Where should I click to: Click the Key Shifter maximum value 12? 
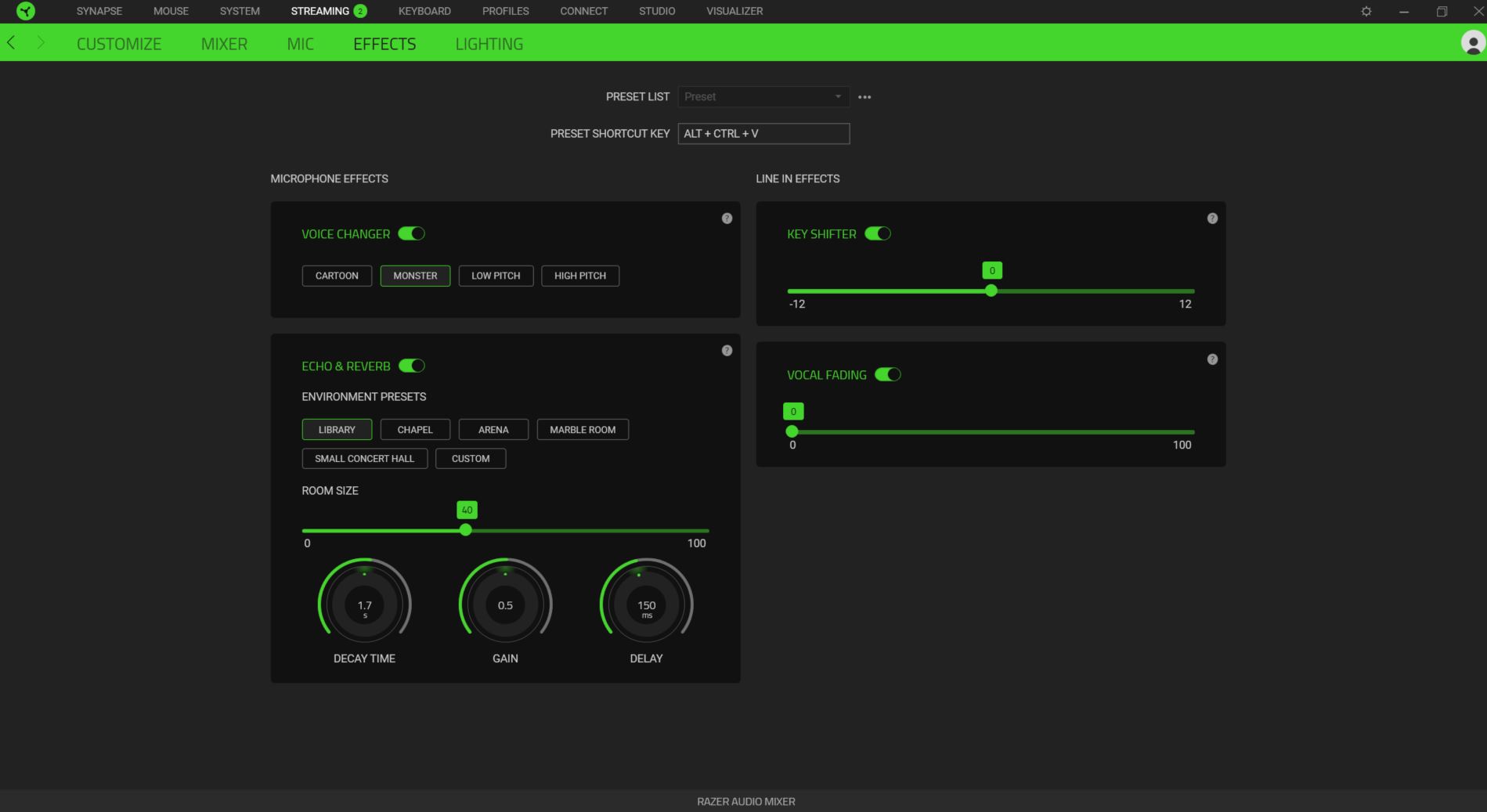[x=1185, y=304]
